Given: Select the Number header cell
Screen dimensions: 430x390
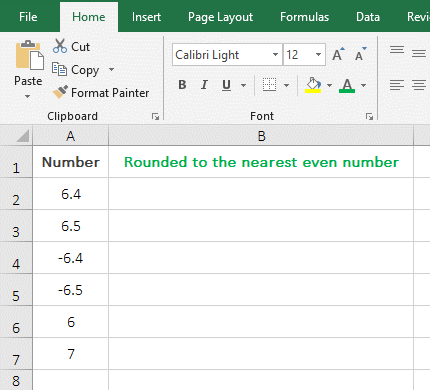Looking at the screenshot, I should (x=71, y=162).
